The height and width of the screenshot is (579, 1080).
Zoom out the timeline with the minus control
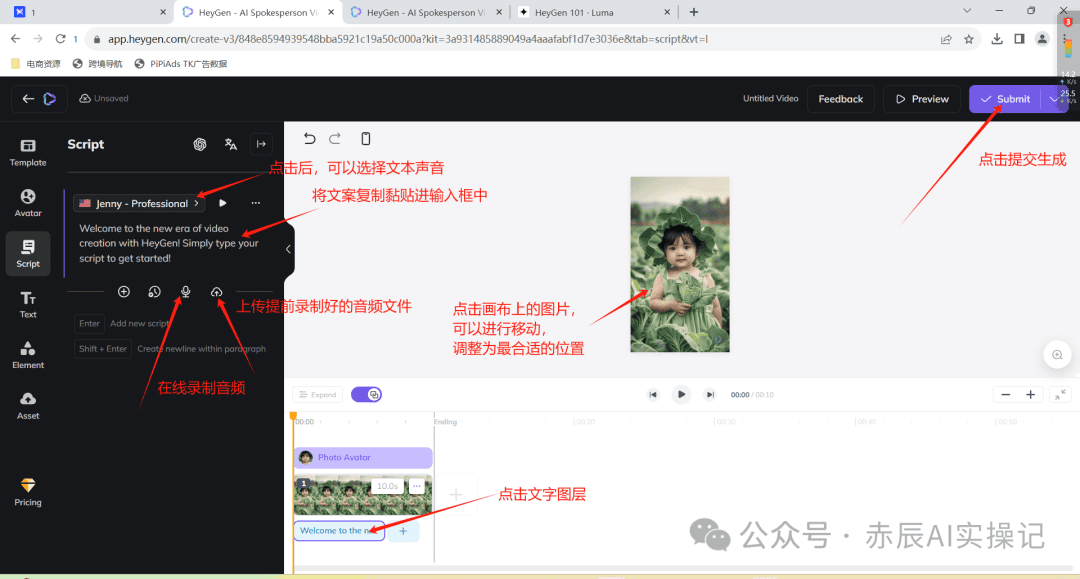click(x=1006, y=394)
